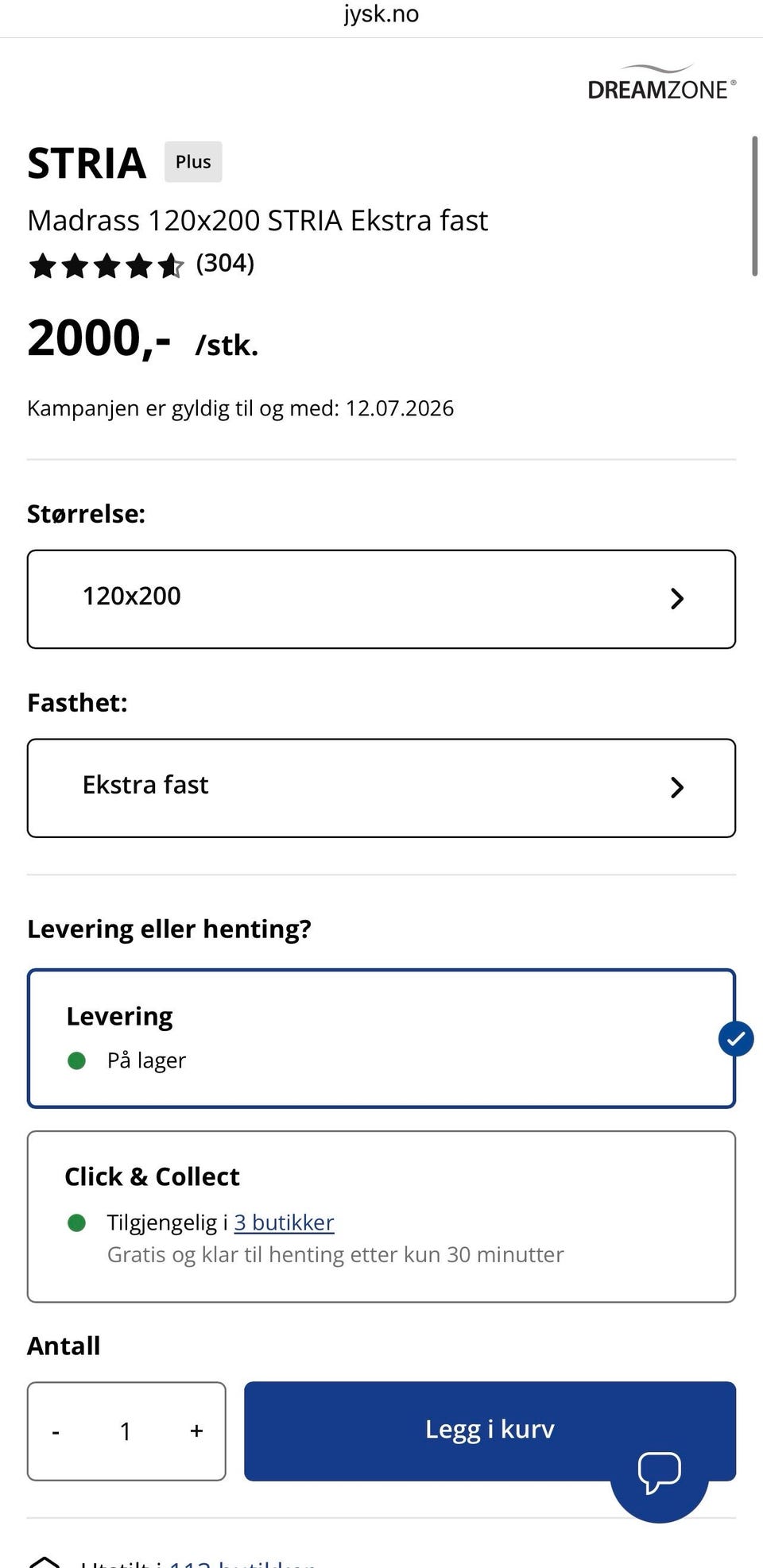Select the Click & Collect option
The width and height of the screenshot is (763, 1568).
[x=381, y=1216]
